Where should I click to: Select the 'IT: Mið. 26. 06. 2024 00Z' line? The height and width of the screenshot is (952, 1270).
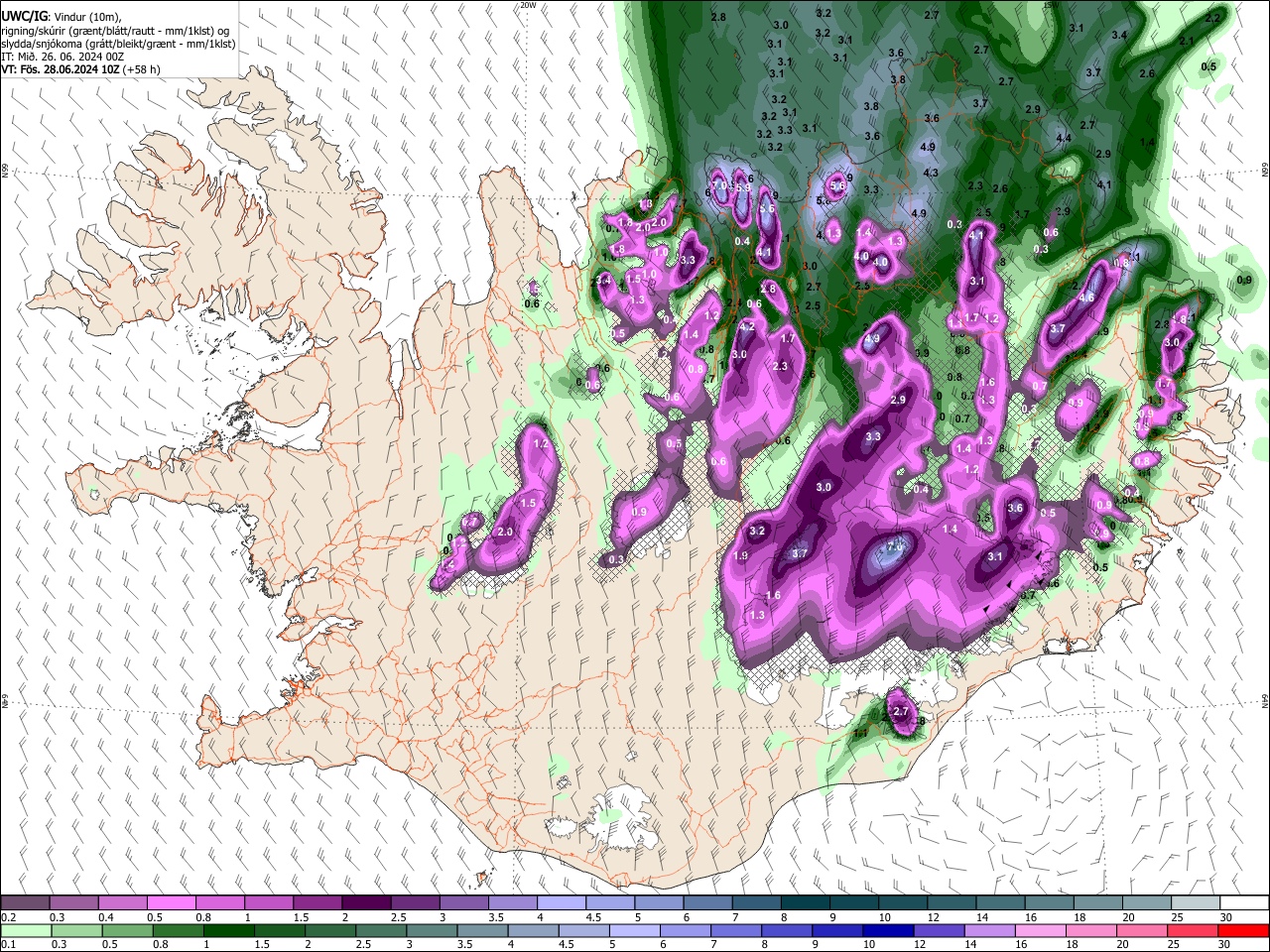pos(63,57)
